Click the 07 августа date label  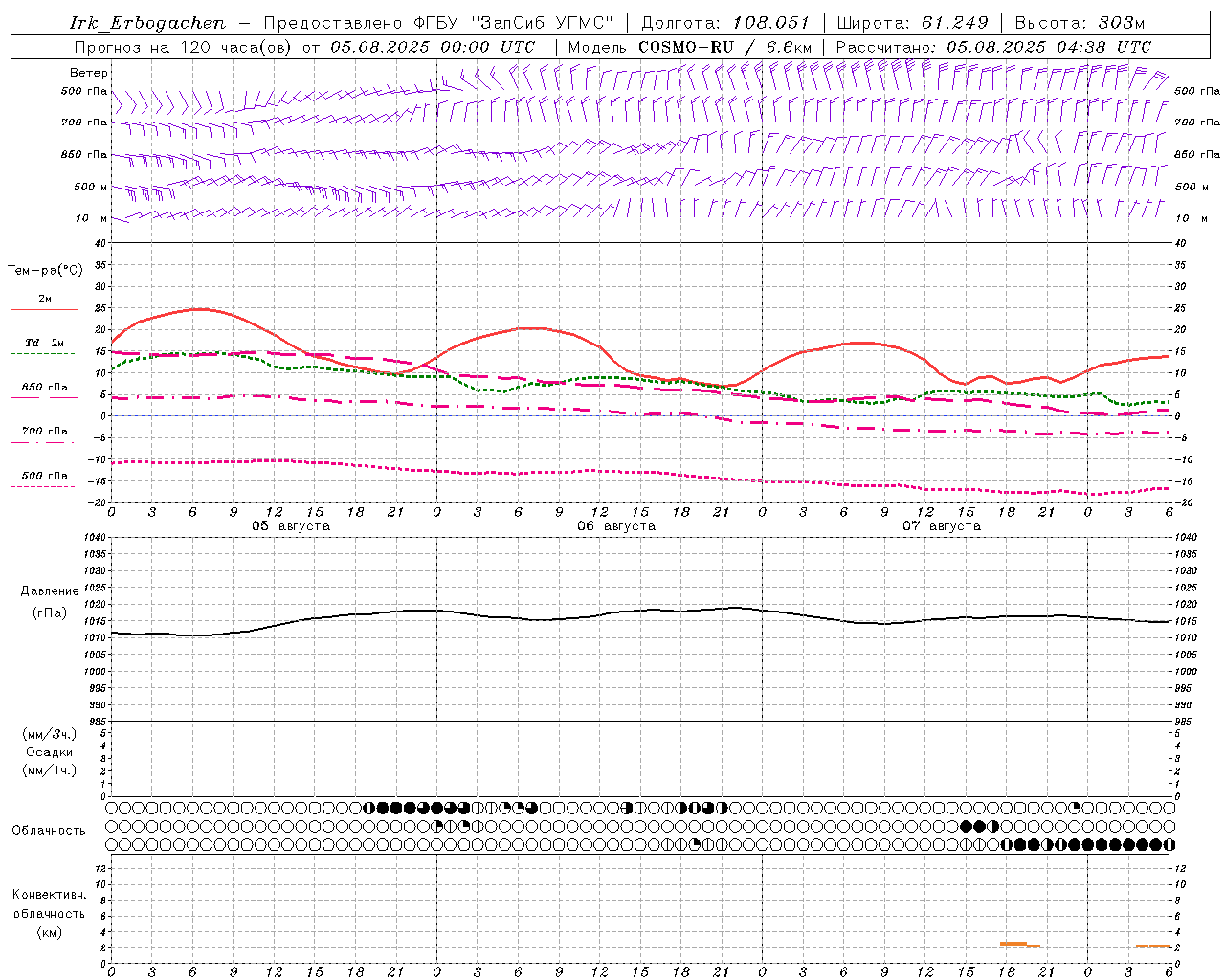pyautogui.click(x=942, y=526)
